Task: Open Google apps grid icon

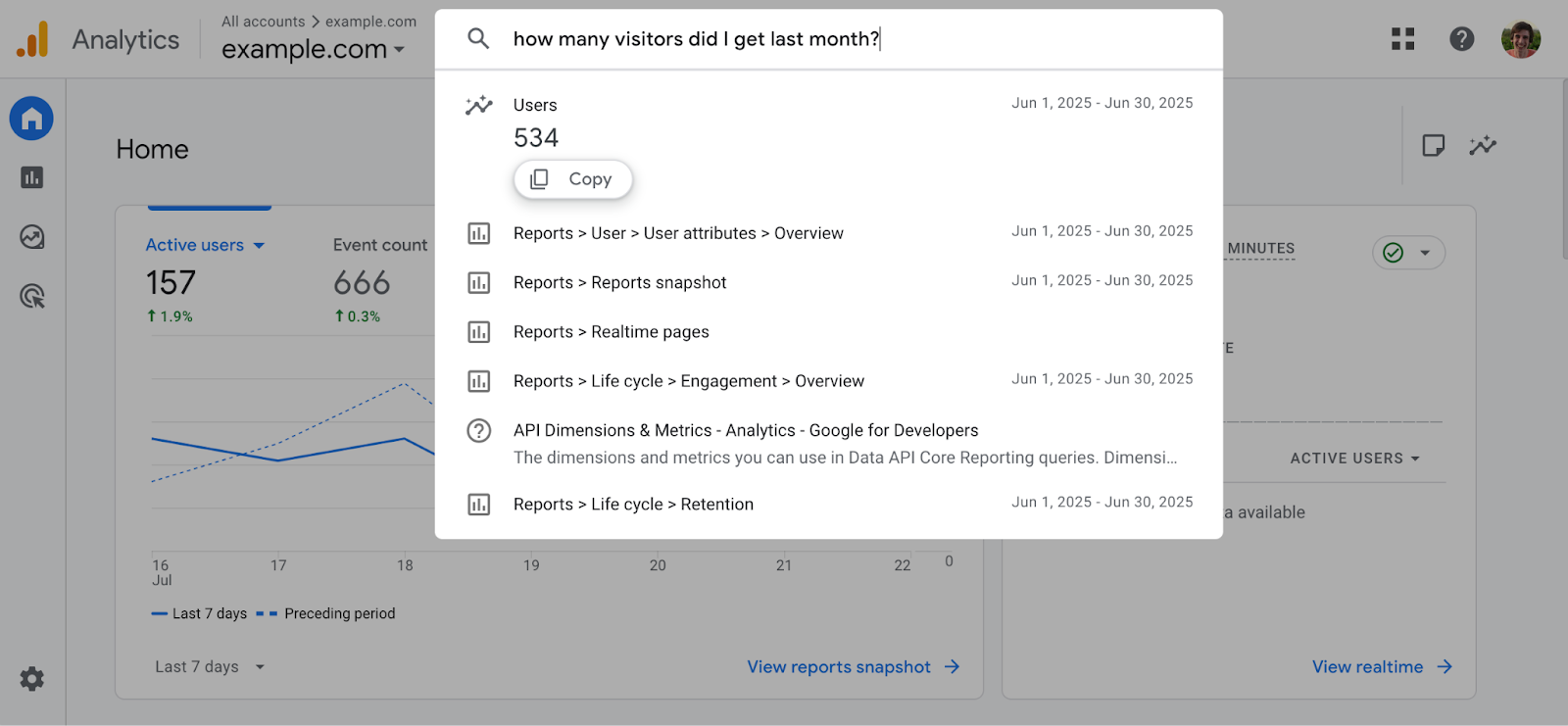Action: [x=1402, y=39]
